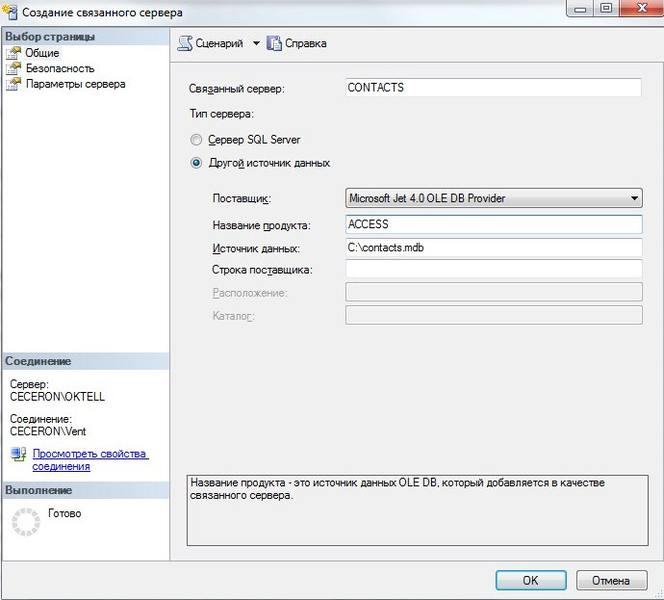
Task: Click the Общие page icon
Action: tap(14, 53)
